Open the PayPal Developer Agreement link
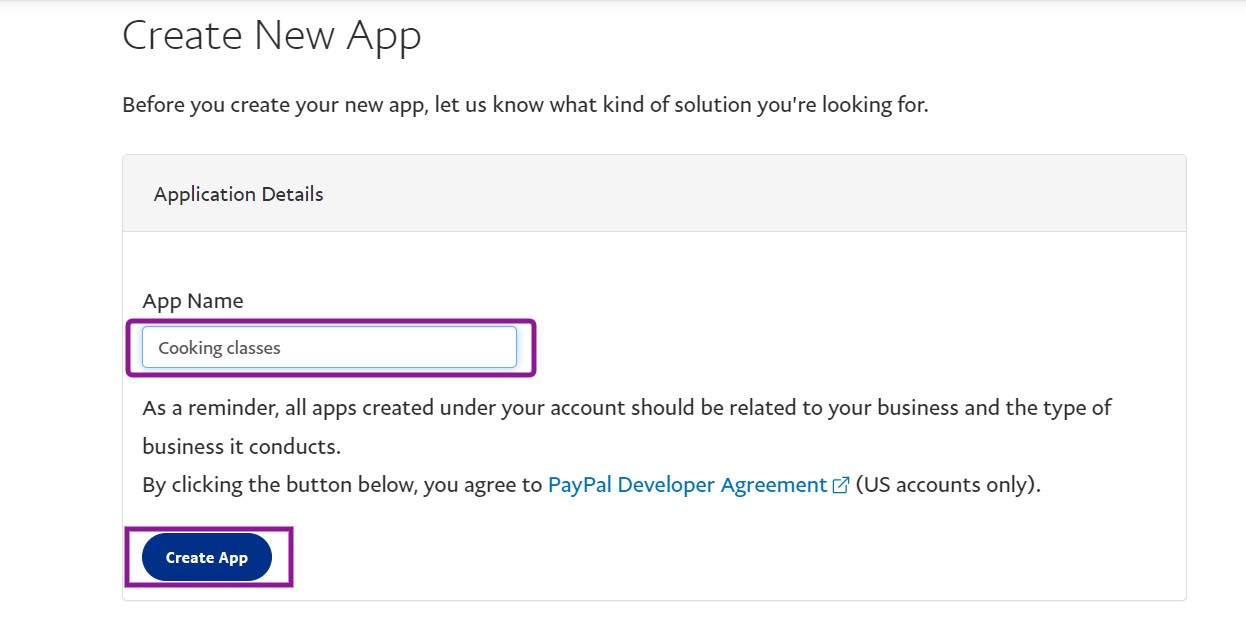 [x=688, y=485]
